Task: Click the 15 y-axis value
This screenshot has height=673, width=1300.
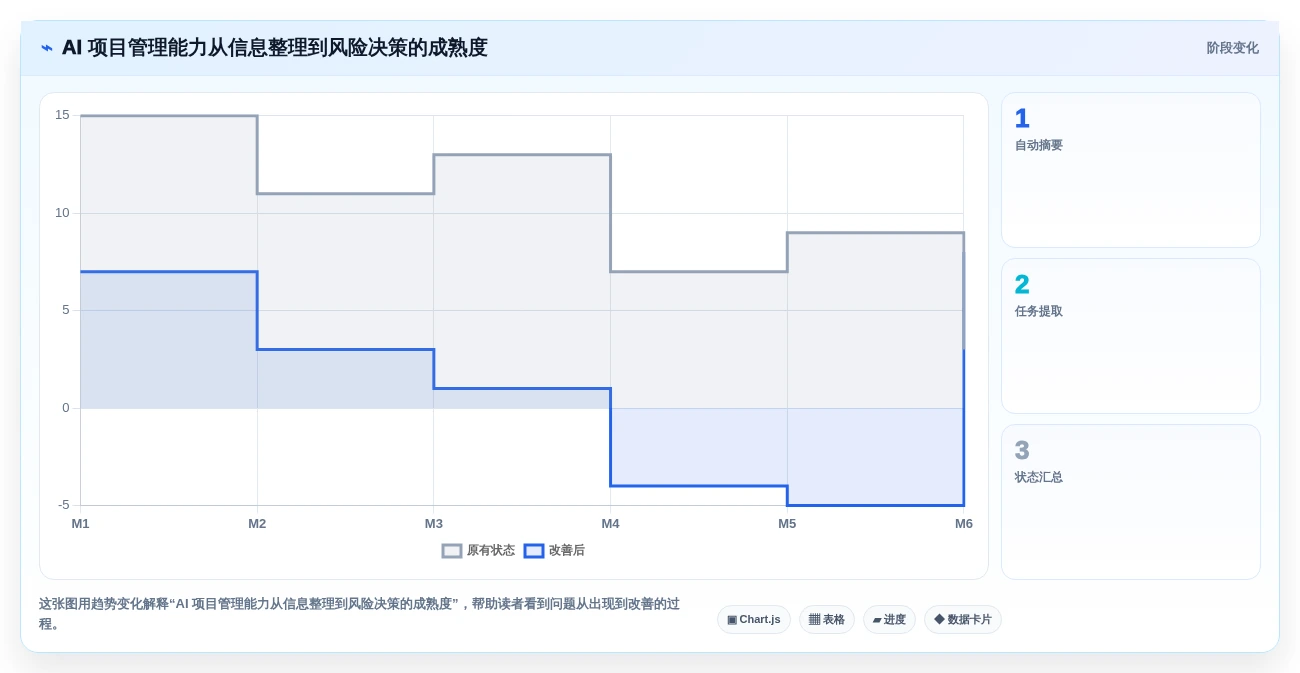Action: pos(62,115)
